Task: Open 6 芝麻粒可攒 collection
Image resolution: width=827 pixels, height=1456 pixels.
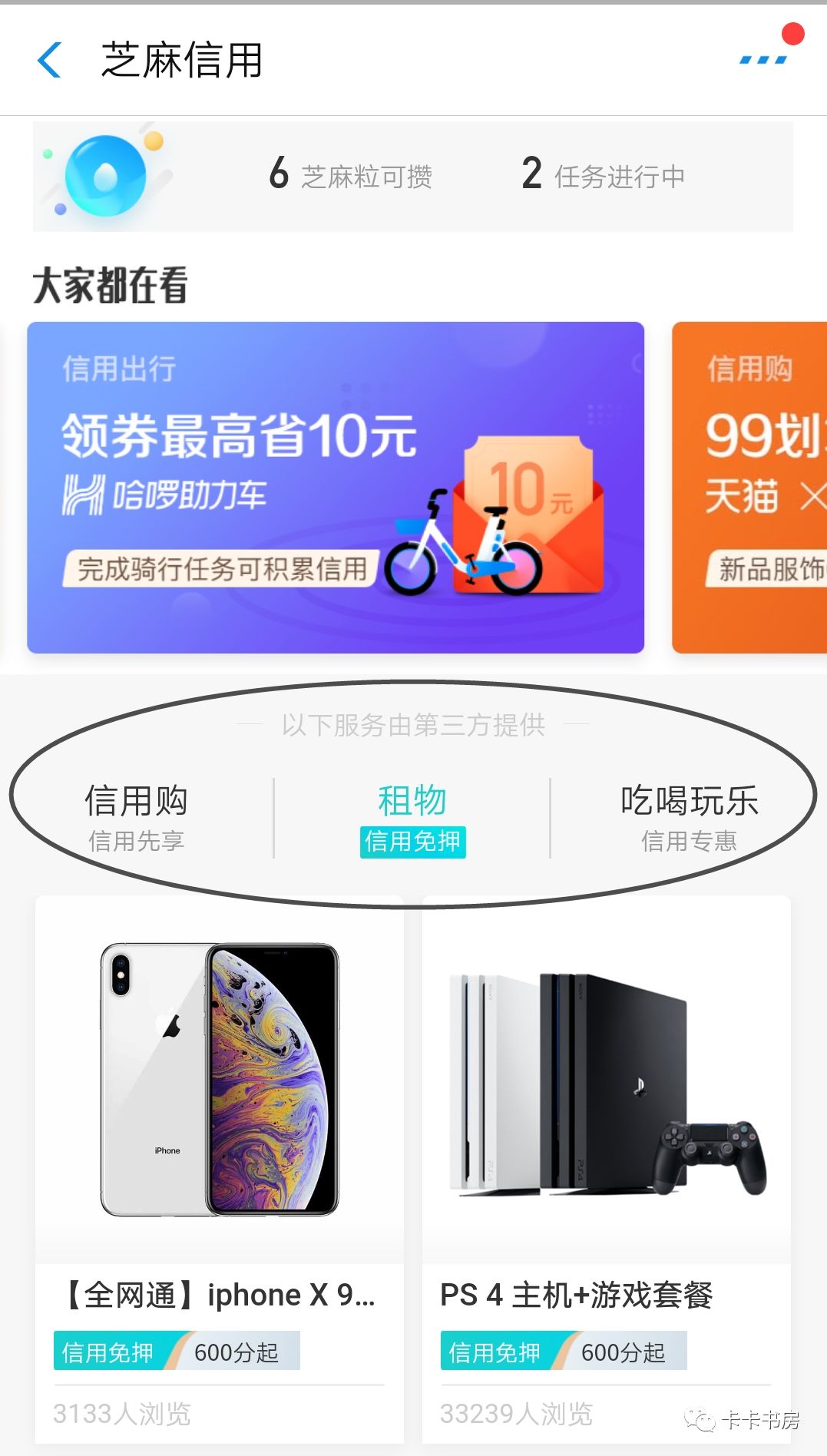Action: (x=350, y=175)
